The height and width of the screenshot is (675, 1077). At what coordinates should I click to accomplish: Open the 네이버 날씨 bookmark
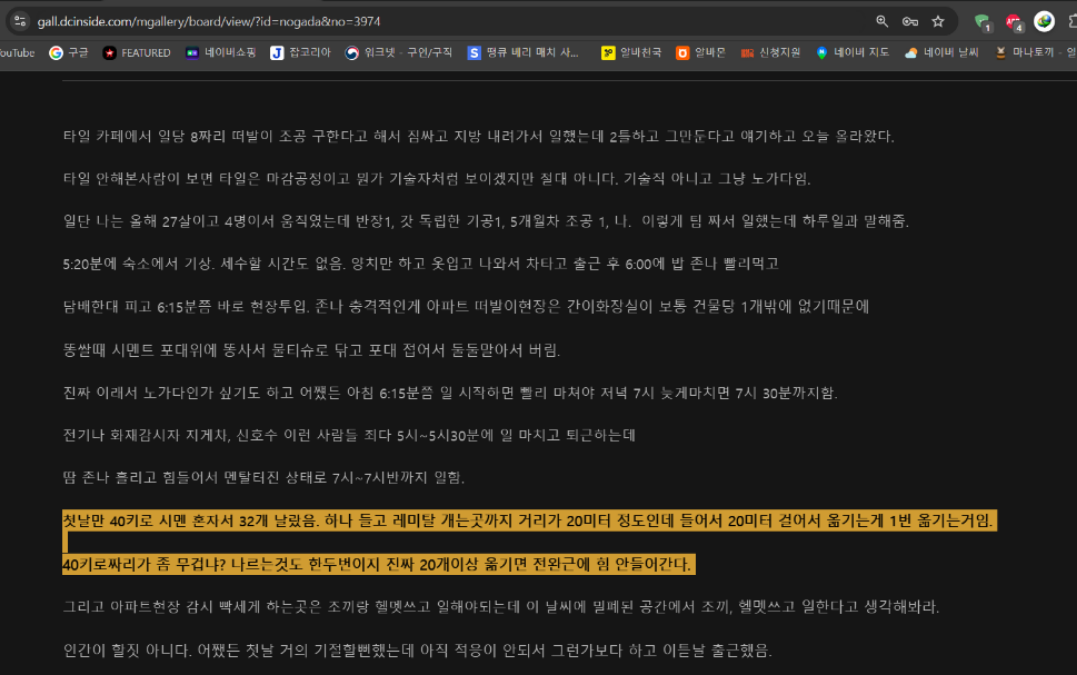[940, 53]
